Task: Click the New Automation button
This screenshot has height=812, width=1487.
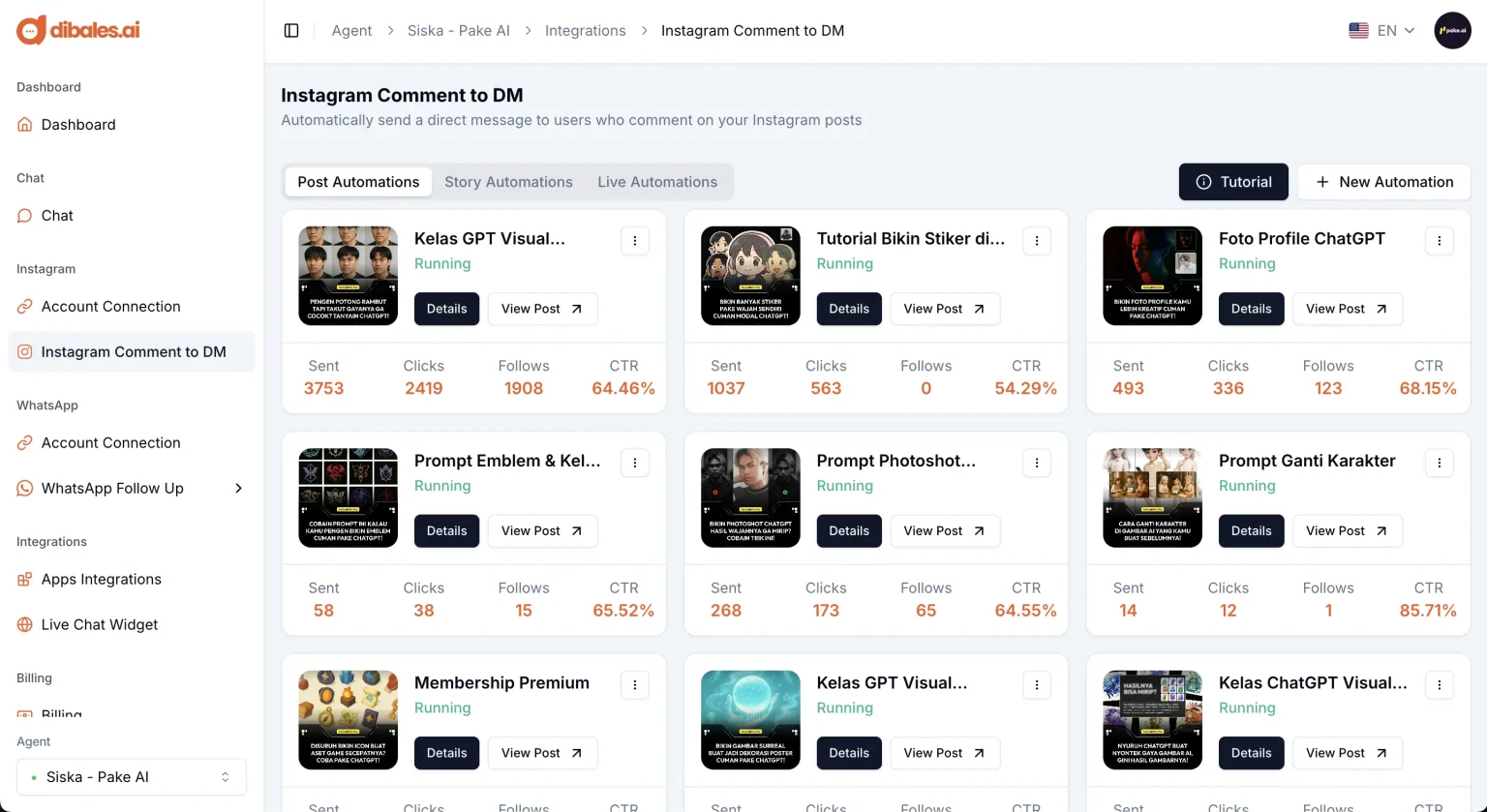Action: (x=1383, y=182)
